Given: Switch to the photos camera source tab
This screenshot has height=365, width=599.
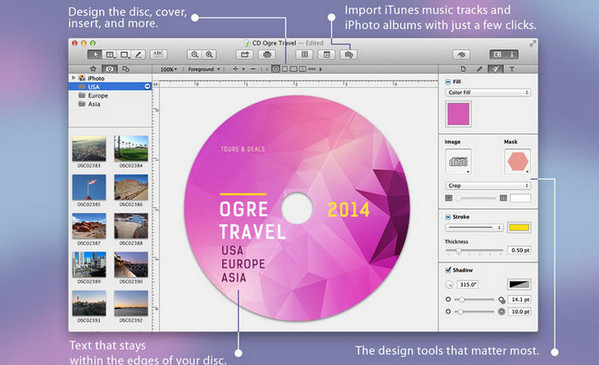Looking at the screenshot, I should pyautogui.click(x=110, y=69).
